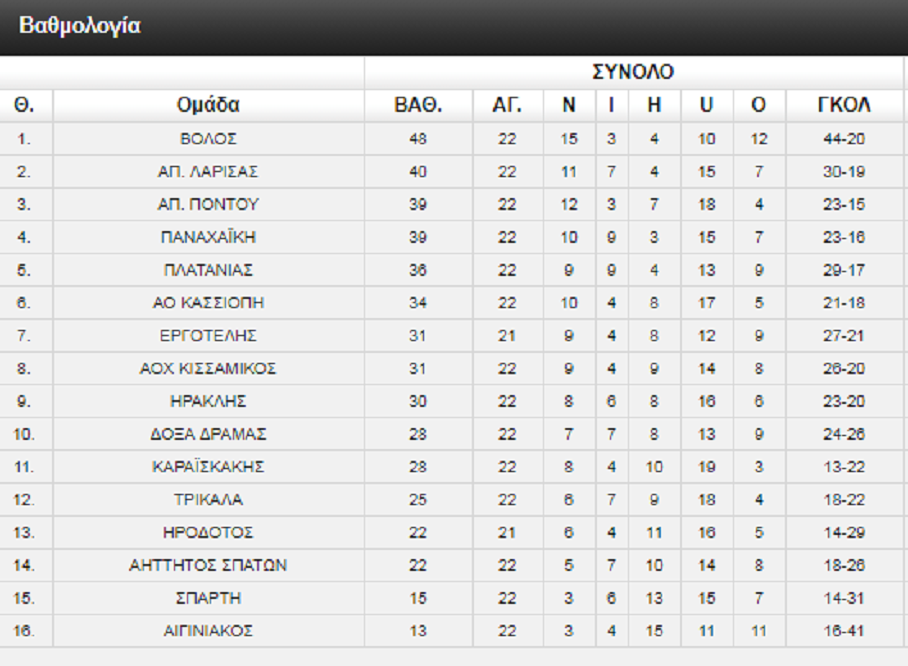Select ΠΑΝΑΧΑΪΚΗ in the standings
Screen dimensions: 908x666
[208, 237]
